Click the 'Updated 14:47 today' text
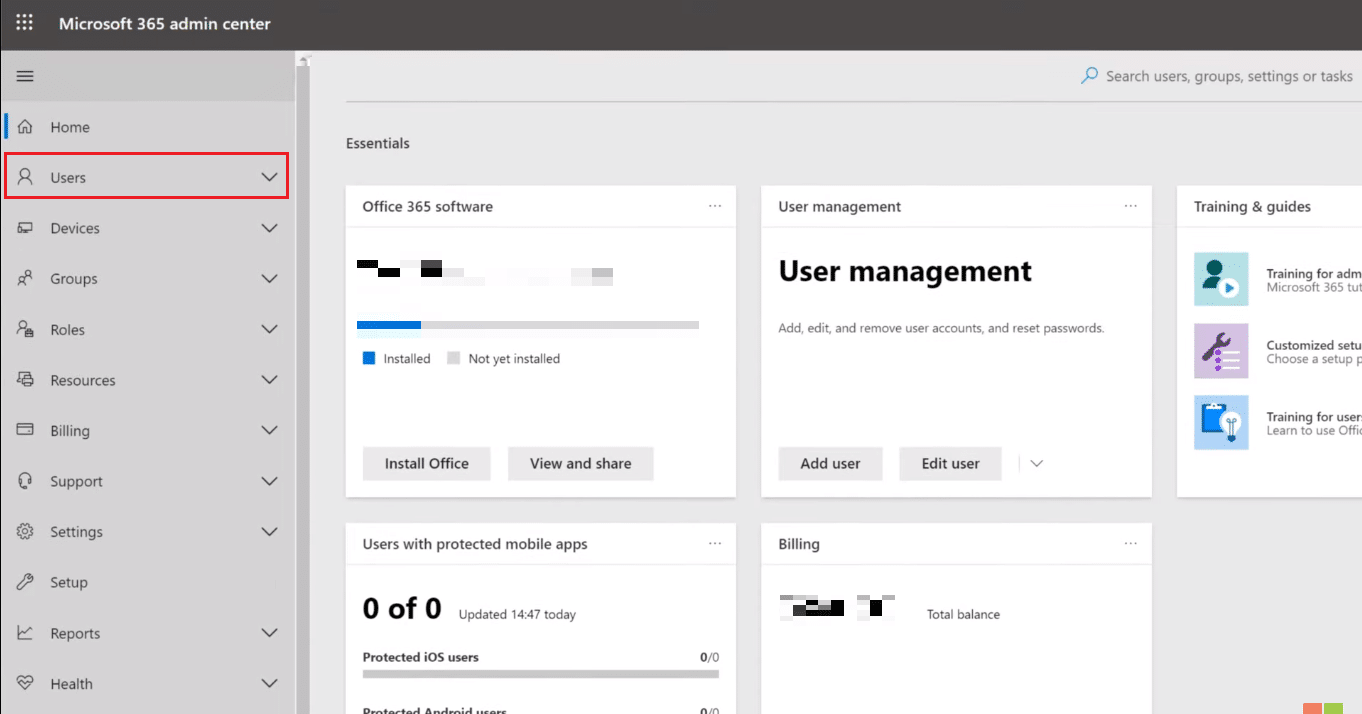This screenshot has height=714, width=1362. (517, 614)
